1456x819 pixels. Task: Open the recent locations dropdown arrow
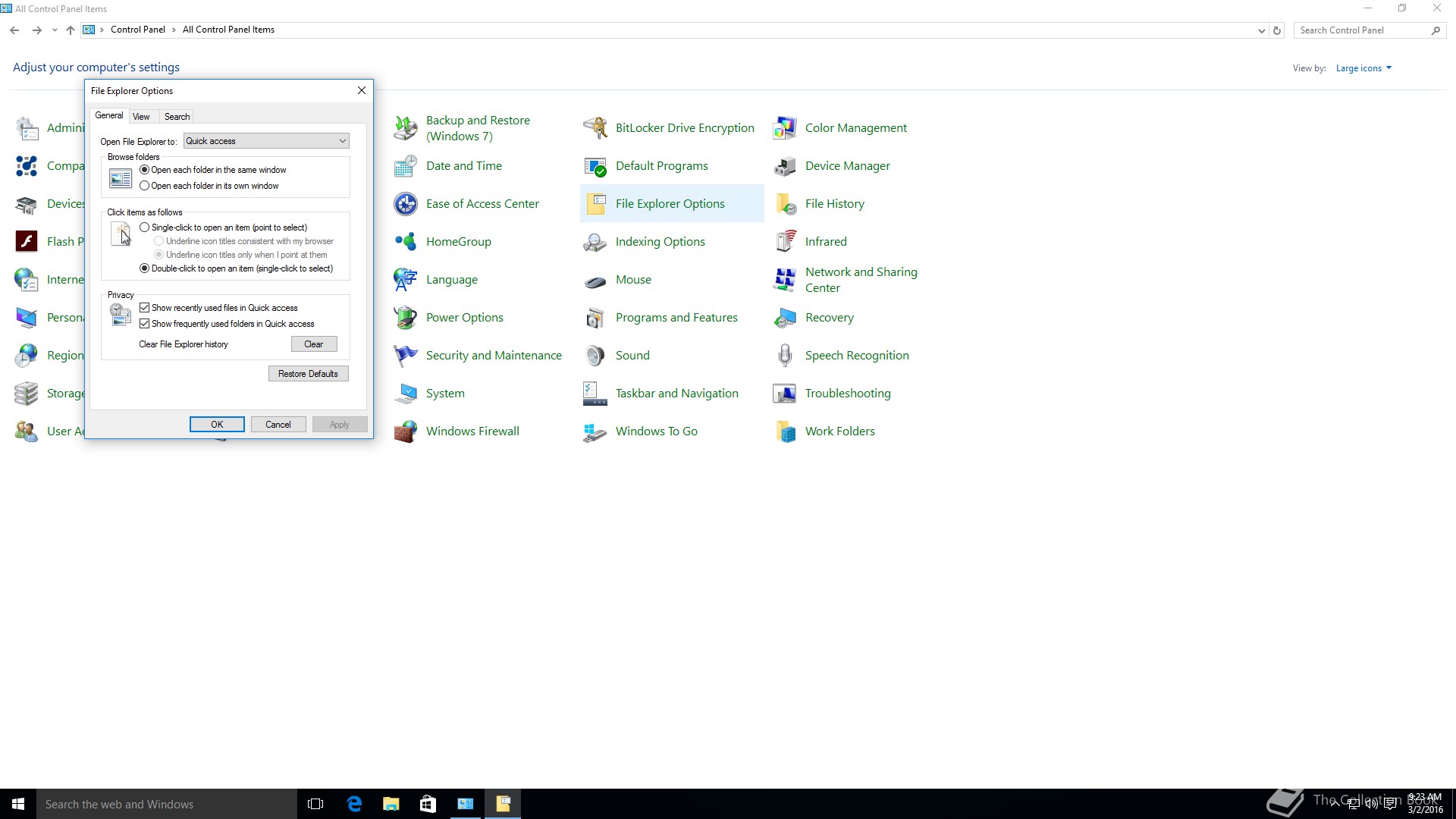[55, 30]
